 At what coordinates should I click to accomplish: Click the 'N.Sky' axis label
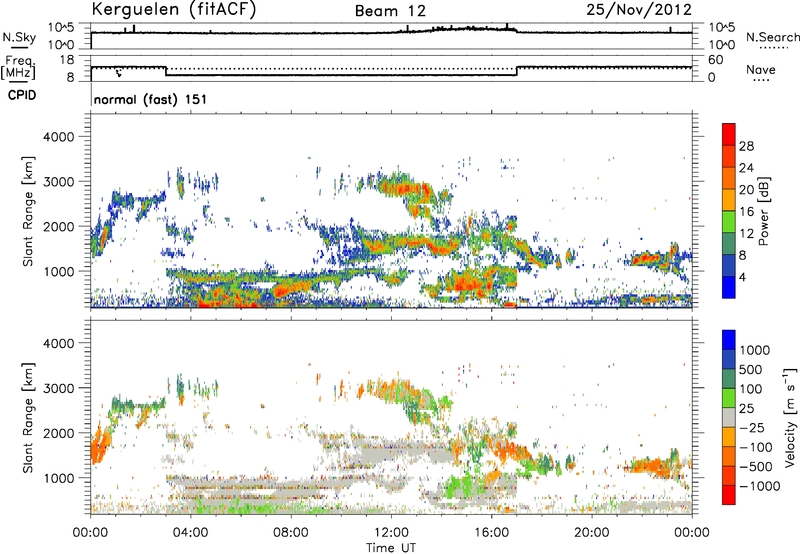[19, 37]
